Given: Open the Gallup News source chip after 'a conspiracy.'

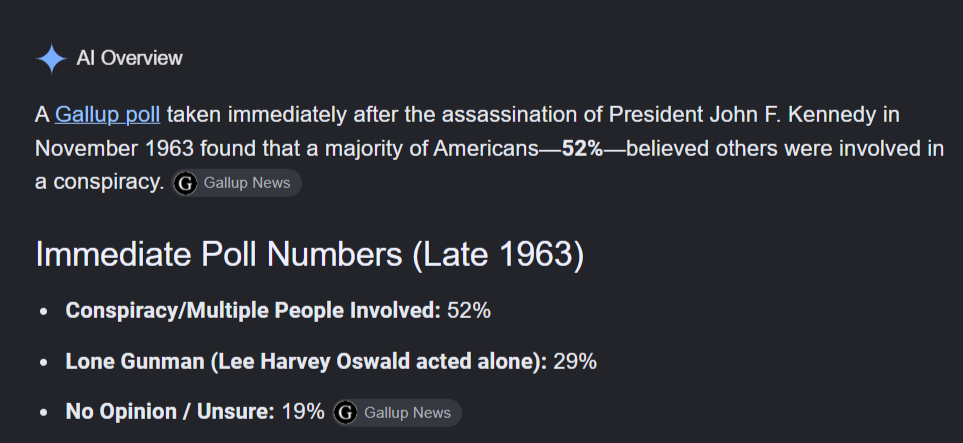Looking at the screenshot, I should pyautogui.click(x=236, y=183).
